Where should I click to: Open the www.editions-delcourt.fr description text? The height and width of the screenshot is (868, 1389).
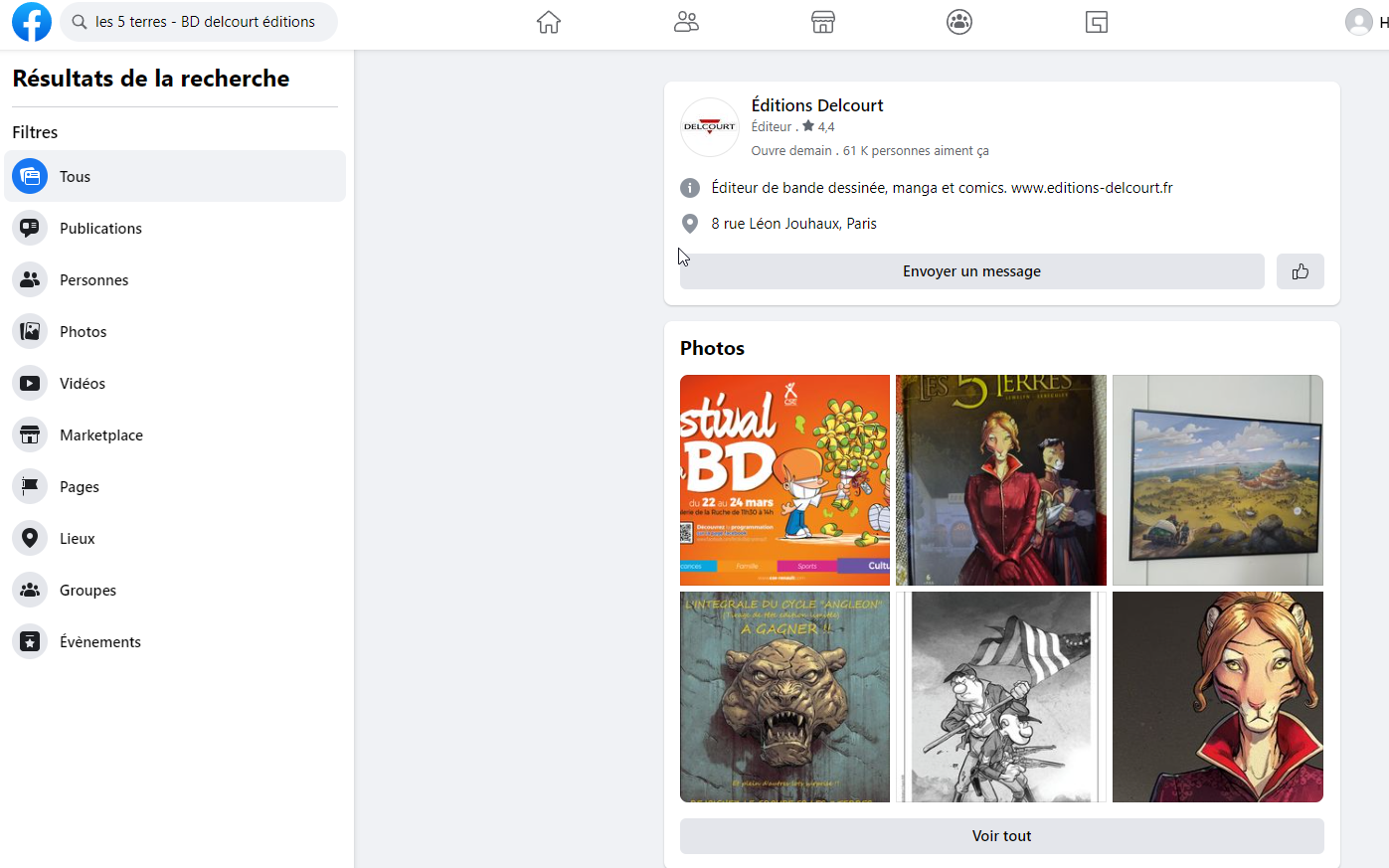point(942,188)
